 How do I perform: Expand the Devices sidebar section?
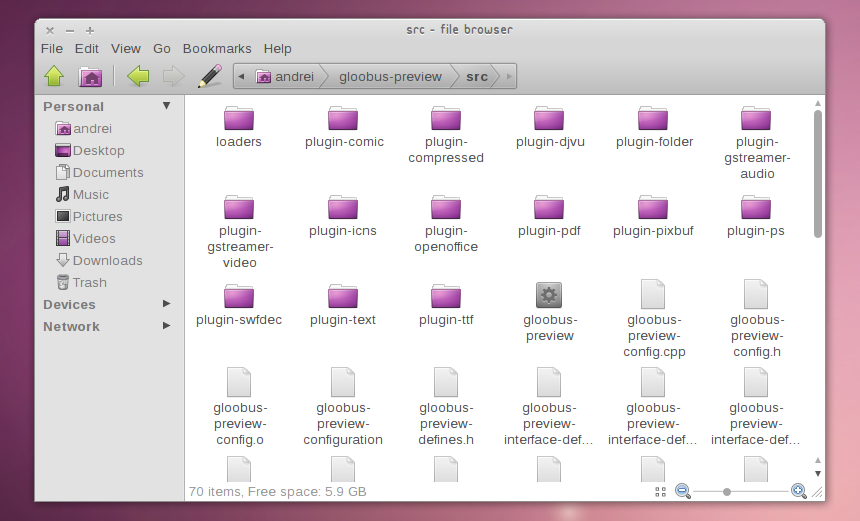[x=166, y=304]
